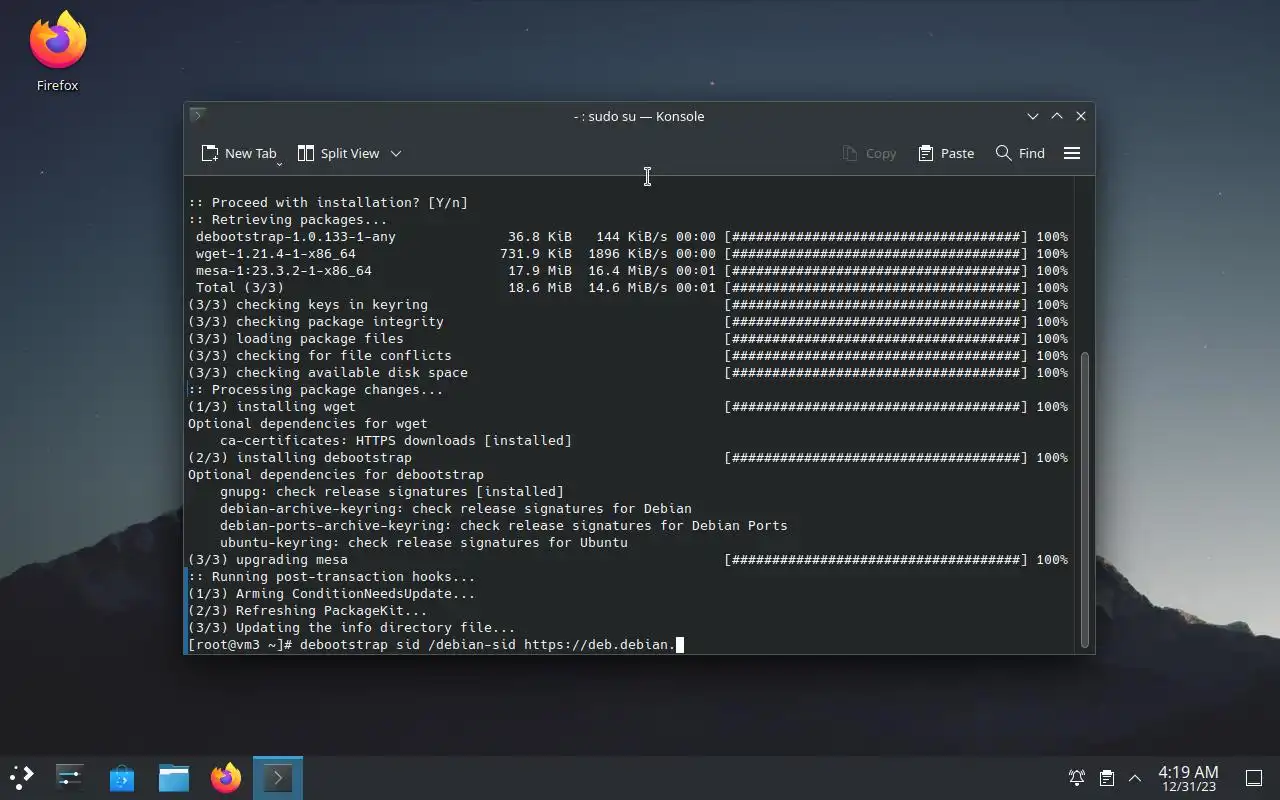Viewport: 1280px width, 800px height.
Task: Minimize the Konsole window
Action: tap(1033, 116)
